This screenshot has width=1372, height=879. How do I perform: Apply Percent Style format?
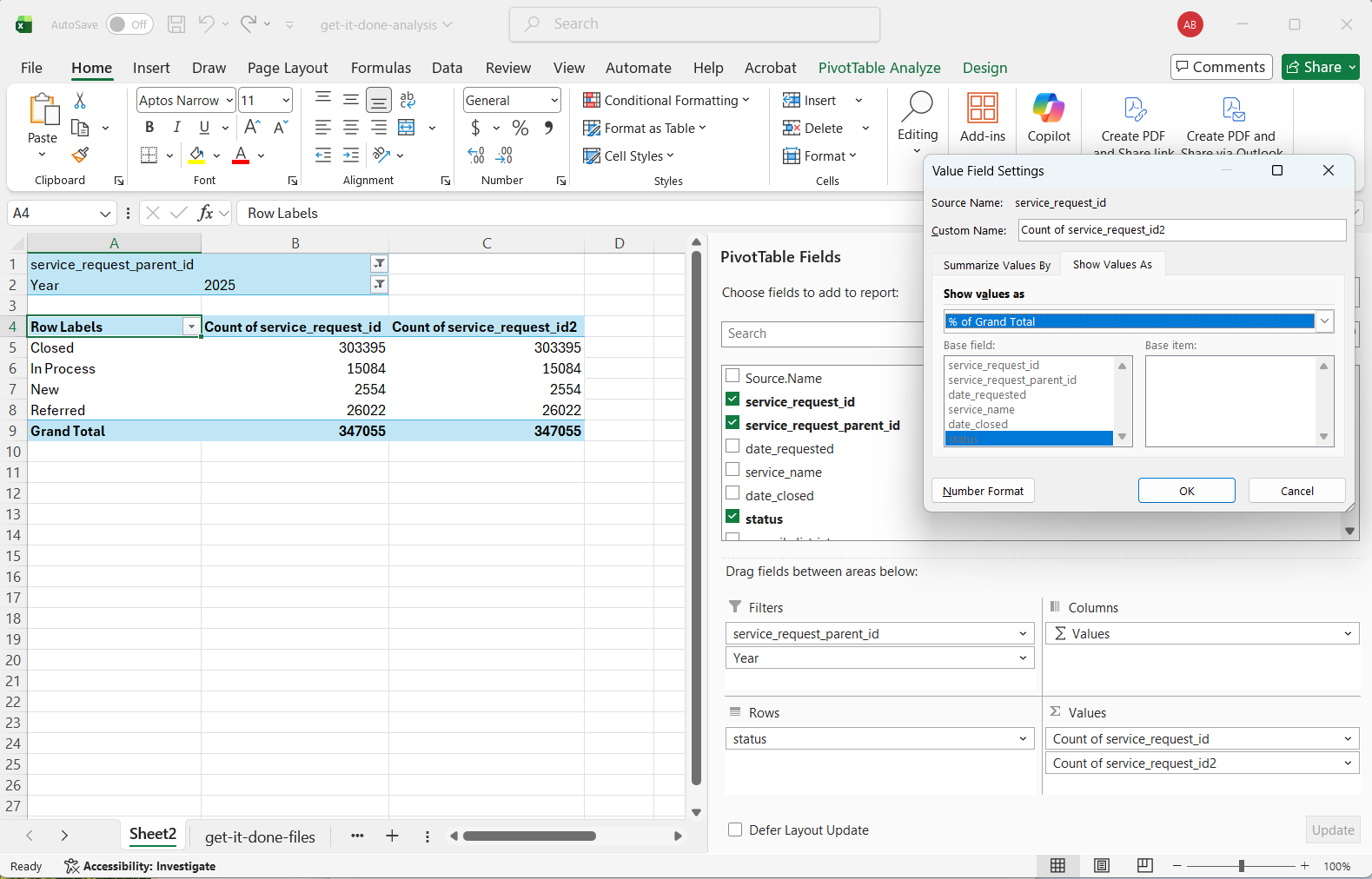520,128
